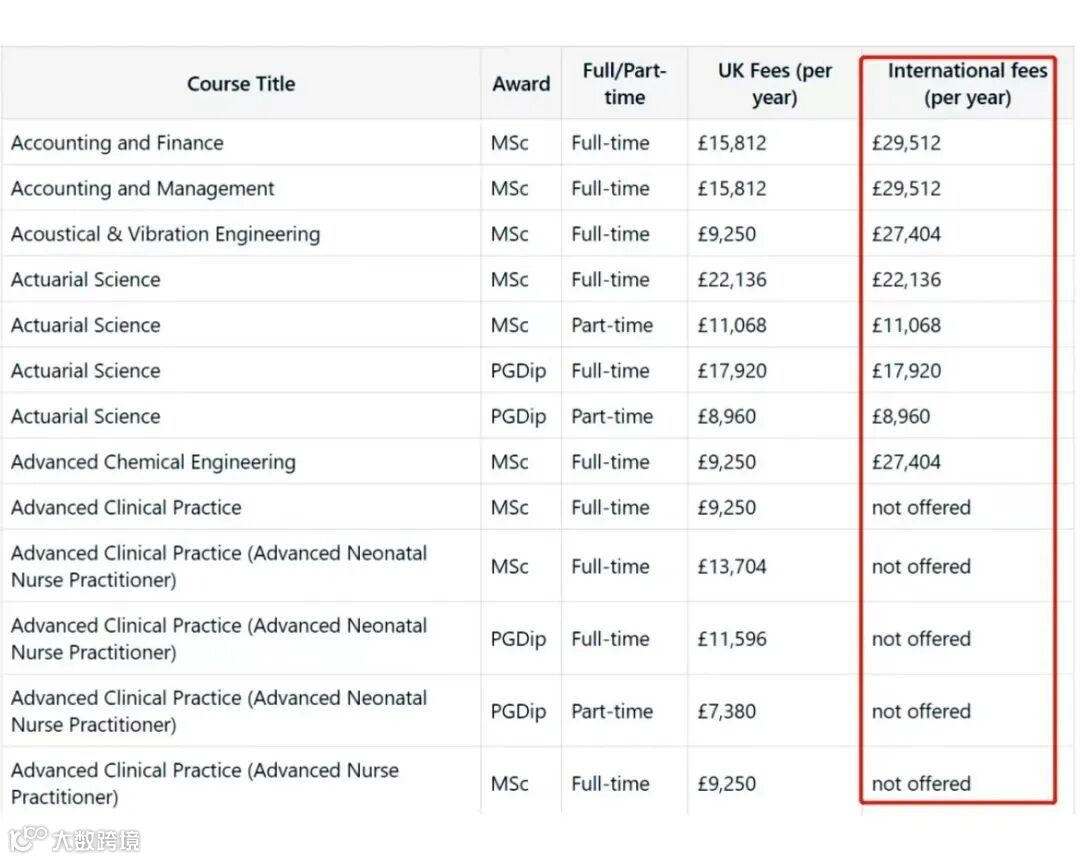Select the International fees (per year) header

[967, 84]
